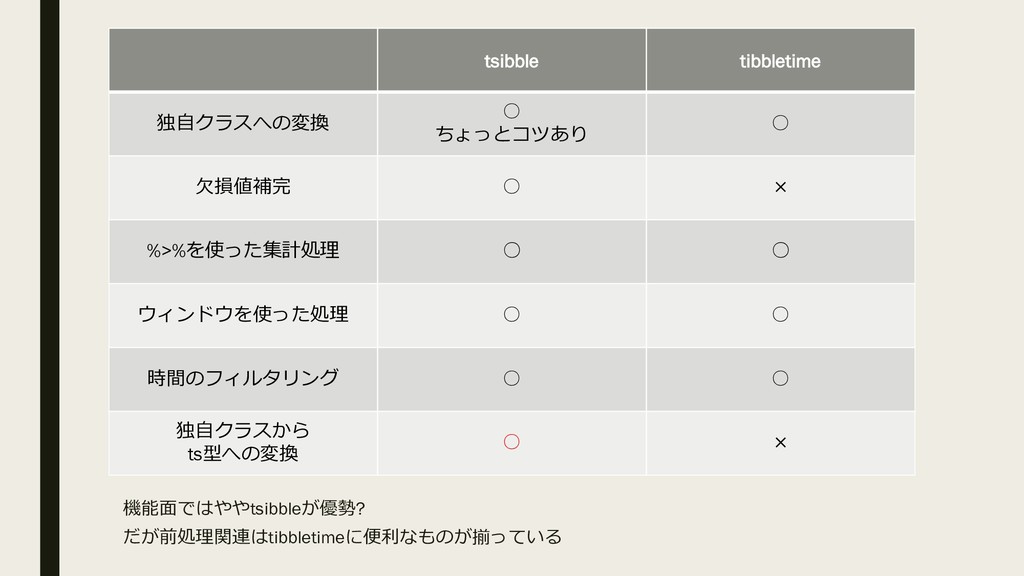
Task: Click the tibbletime column header
Action: (x=780, y=61)
